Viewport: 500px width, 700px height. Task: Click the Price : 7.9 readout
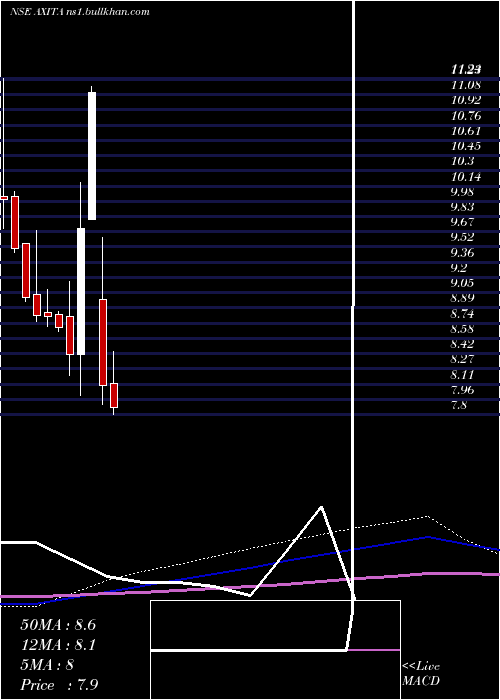click(59, 685)
